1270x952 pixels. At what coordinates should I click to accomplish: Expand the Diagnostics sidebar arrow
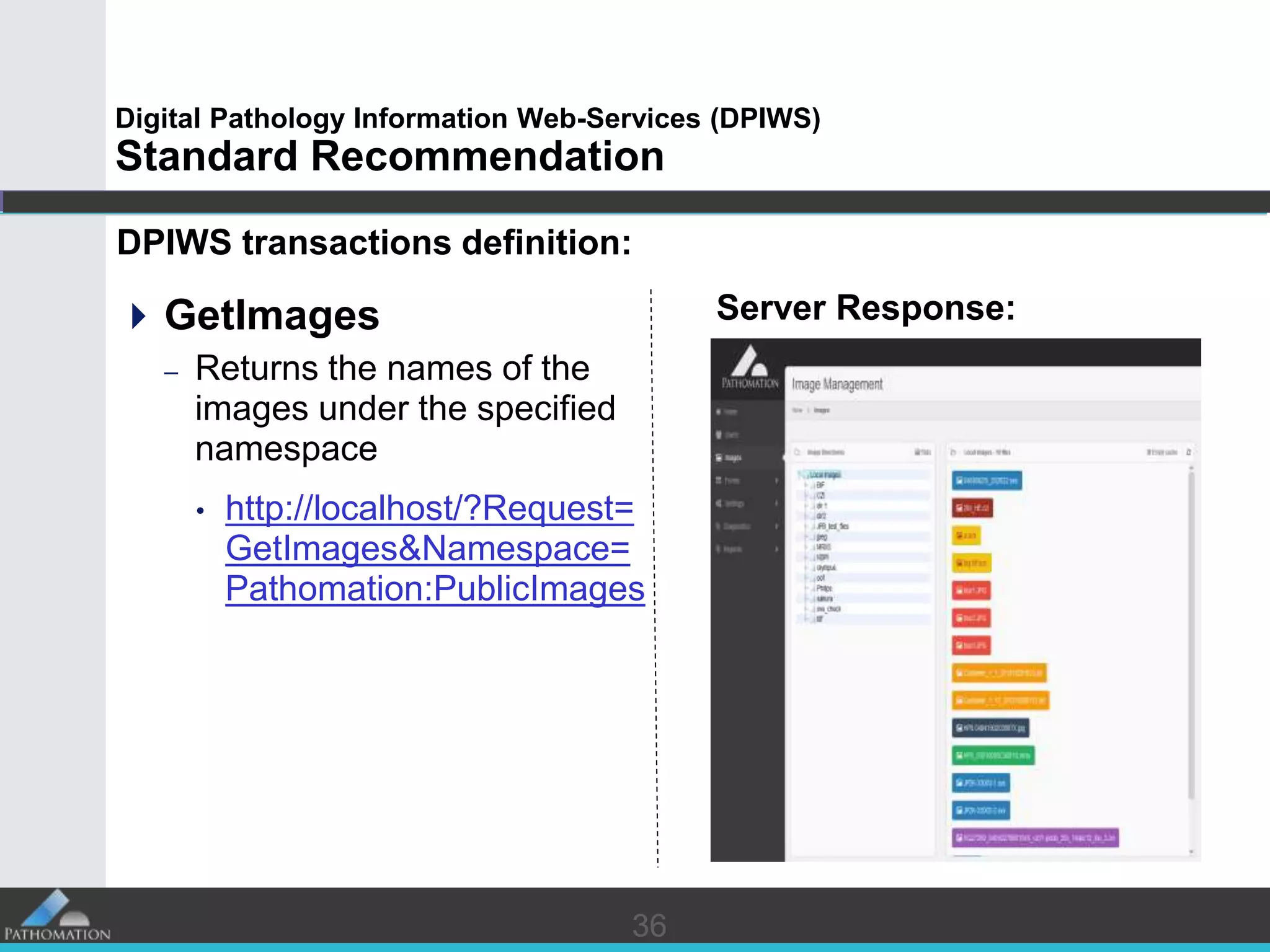pos(776,526)
